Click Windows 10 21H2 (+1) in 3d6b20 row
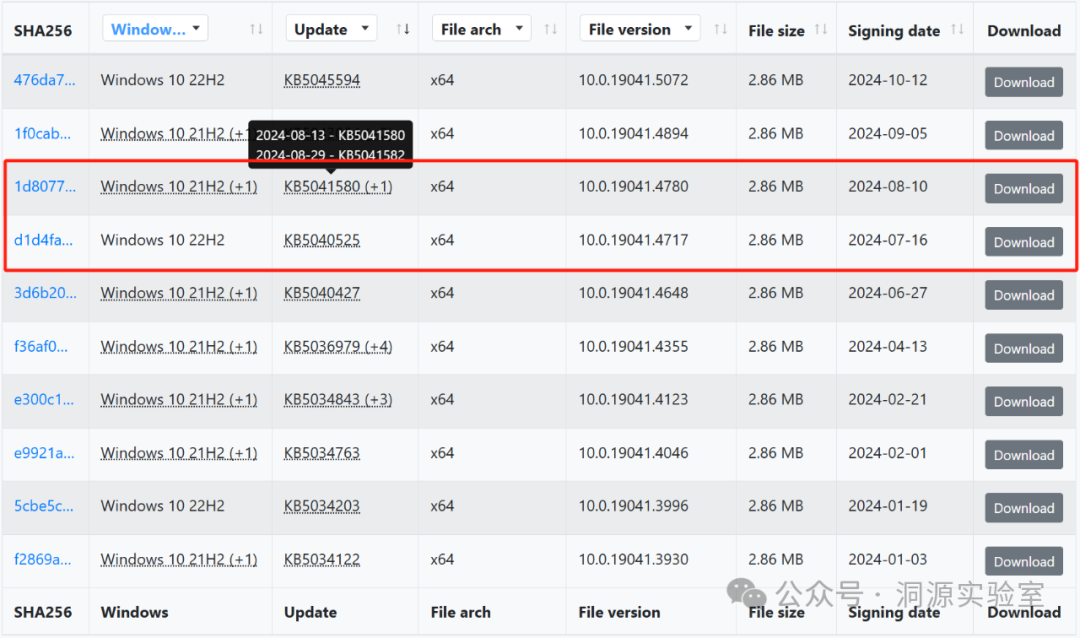This screenshot has width=1080, height=638. click(x=179, y=293)
